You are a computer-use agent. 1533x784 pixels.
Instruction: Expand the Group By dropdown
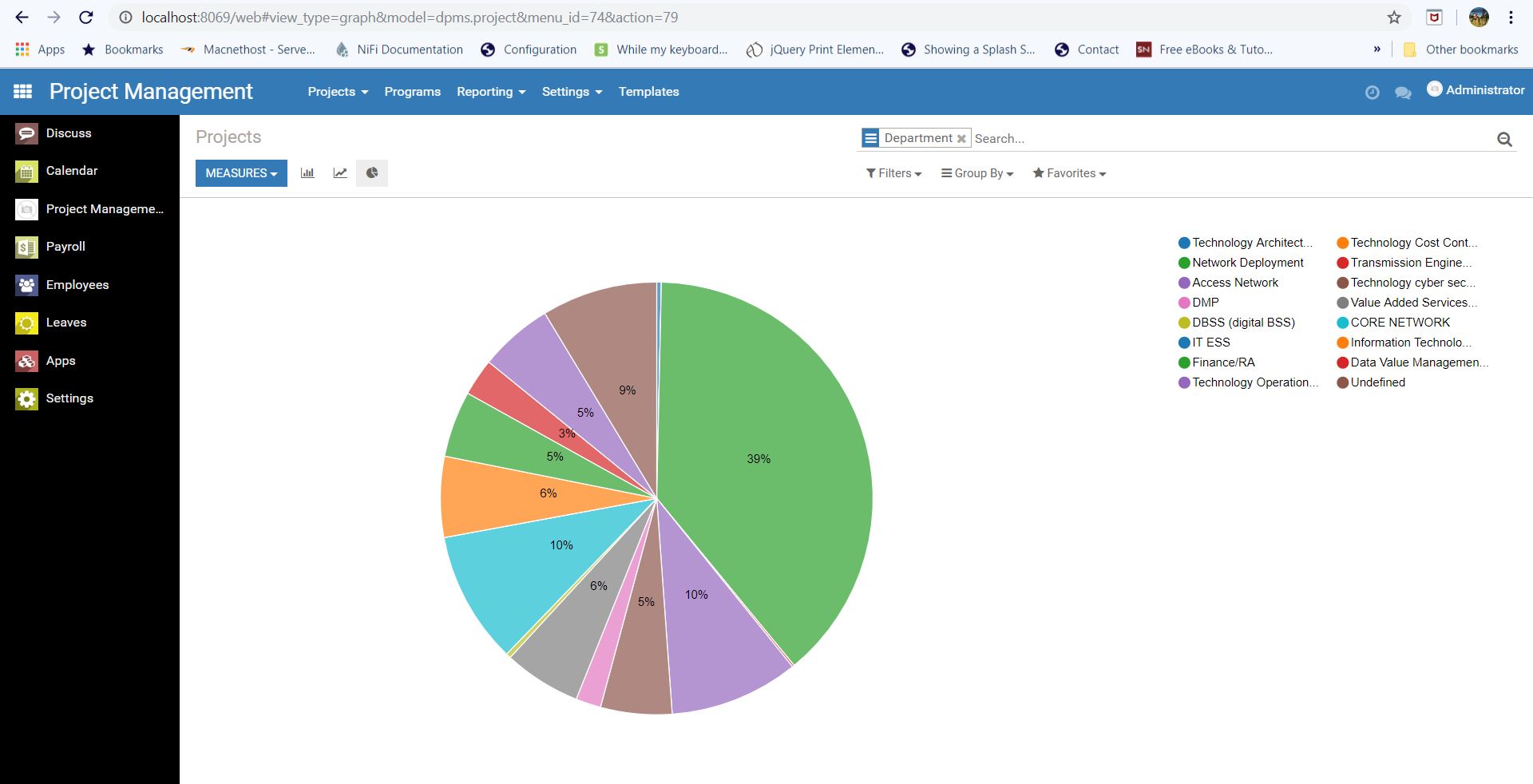[x=976, y=173]
